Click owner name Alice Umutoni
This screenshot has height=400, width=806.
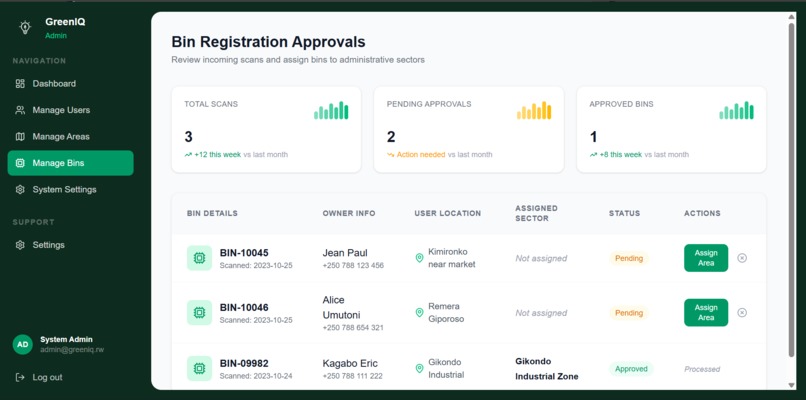[341, 307]
